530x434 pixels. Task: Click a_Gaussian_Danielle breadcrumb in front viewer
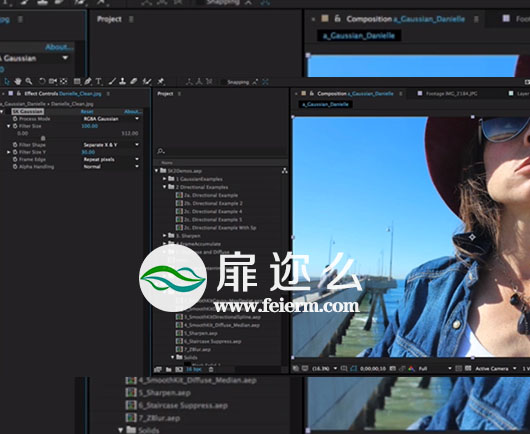(x=326, y=104)
